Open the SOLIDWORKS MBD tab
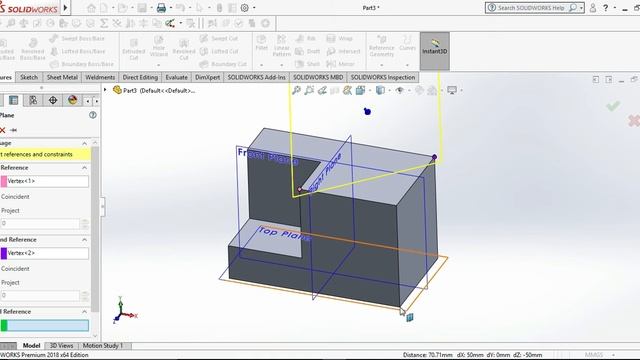This screenshot has width=640, height=360. click(318, 77)
